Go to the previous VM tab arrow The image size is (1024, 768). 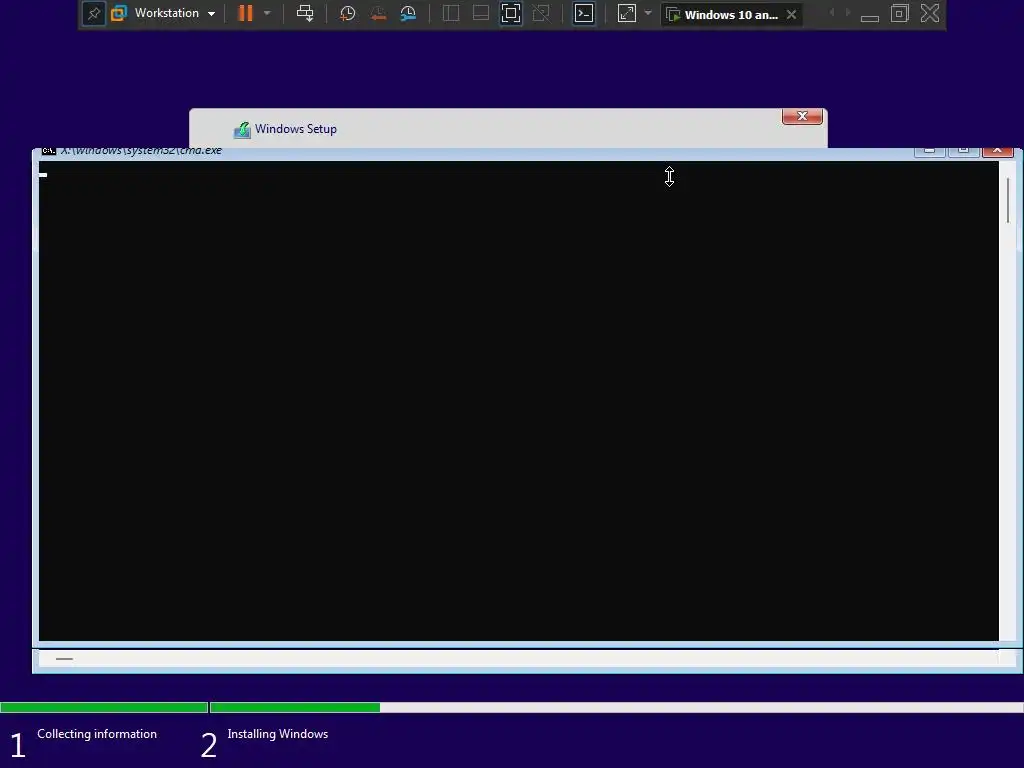click(831, 13)
